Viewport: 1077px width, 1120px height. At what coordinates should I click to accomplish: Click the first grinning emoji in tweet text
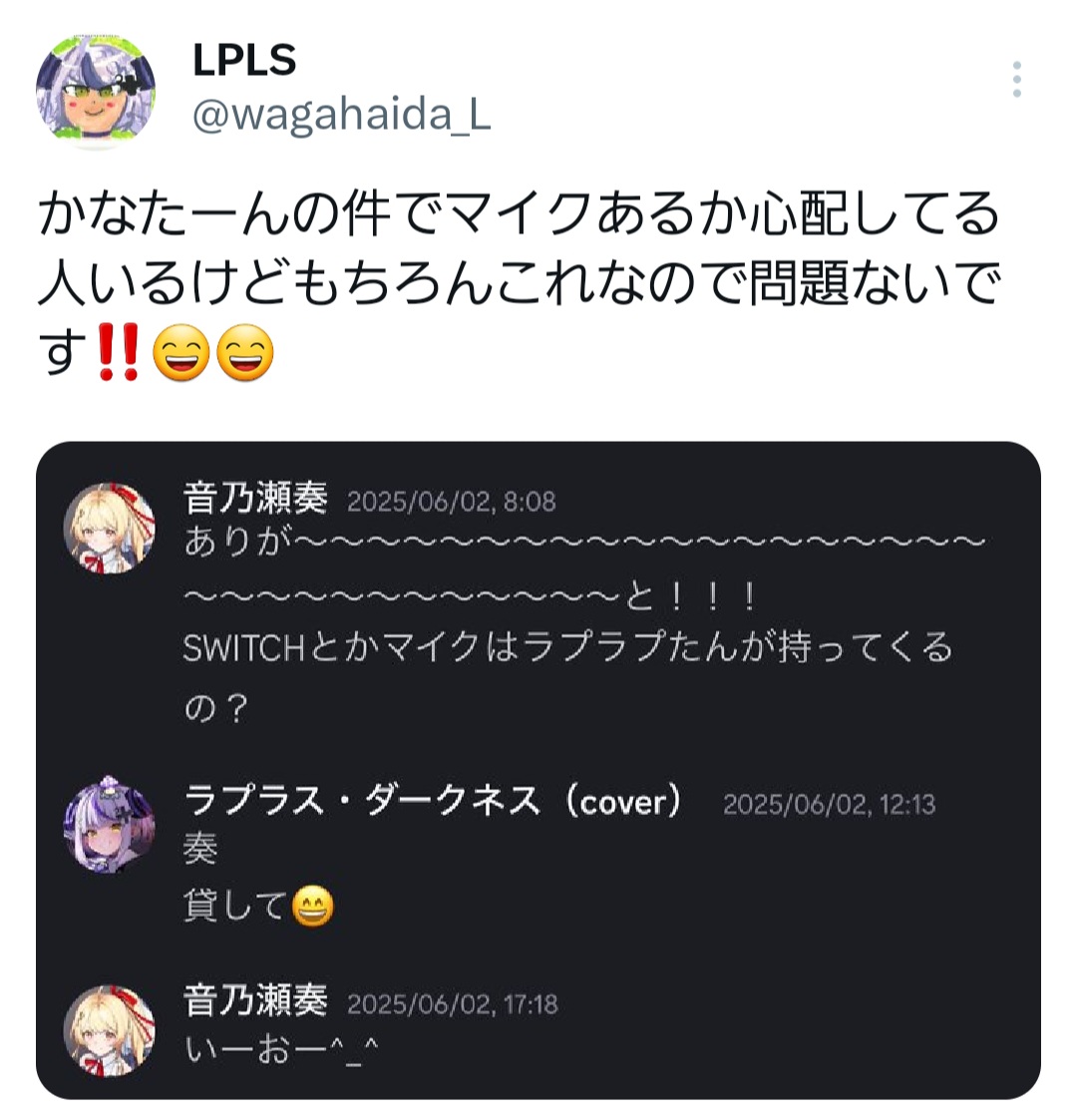pyautogui.click(x=181, y=352)
